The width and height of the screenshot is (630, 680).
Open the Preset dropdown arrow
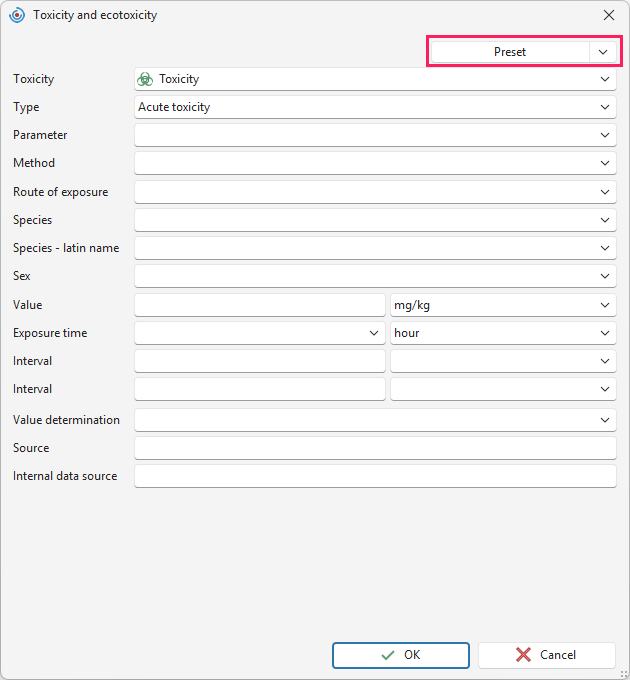tap(603, 52)
